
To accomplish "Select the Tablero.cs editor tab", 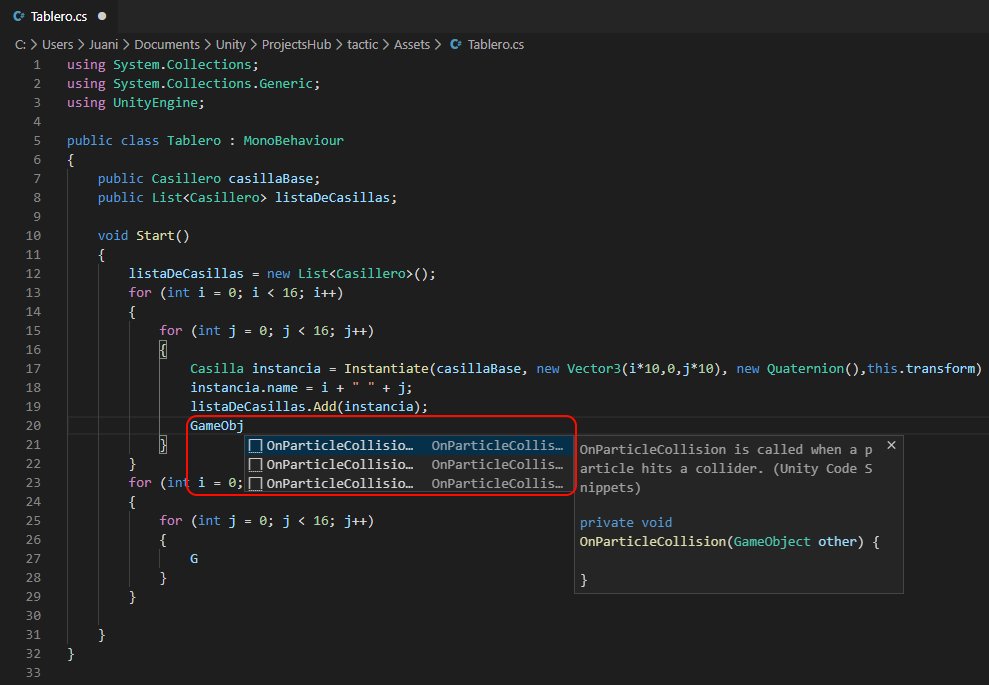I will tap(58, 16).
